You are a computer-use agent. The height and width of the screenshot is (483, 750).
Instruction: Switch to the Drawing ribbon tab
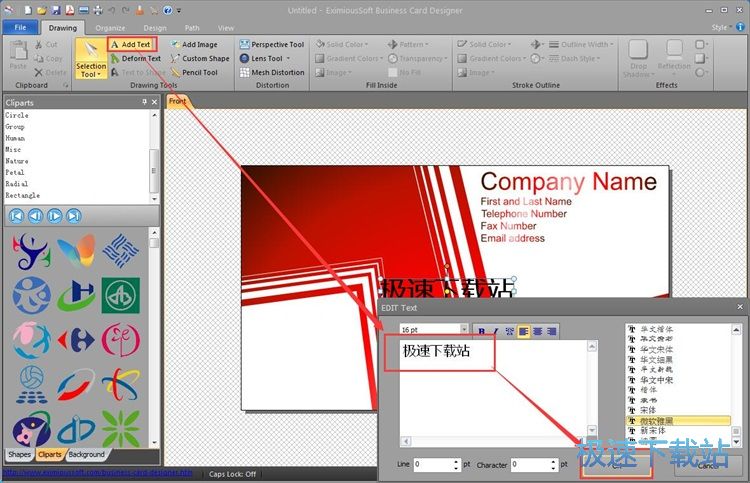(63, 28)
